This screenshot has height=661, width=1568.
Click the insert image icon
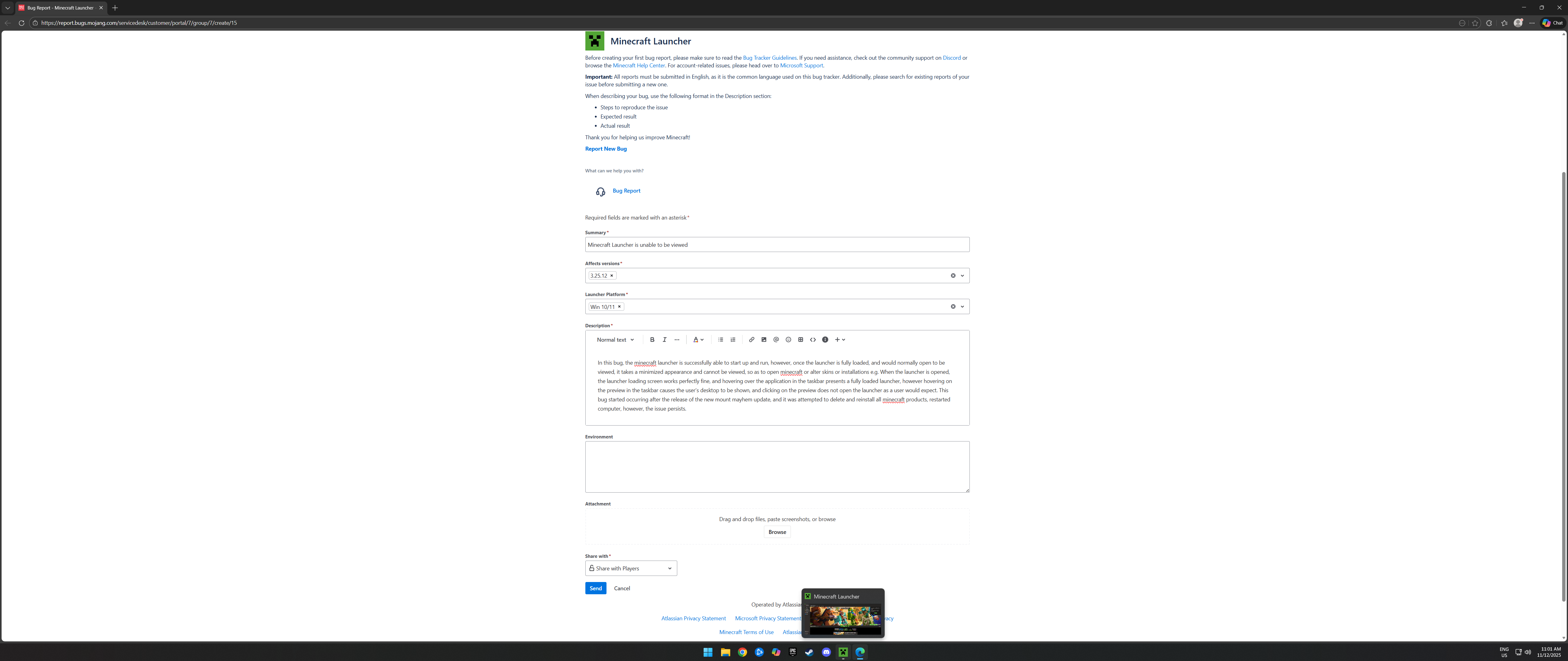coord(763,340)
